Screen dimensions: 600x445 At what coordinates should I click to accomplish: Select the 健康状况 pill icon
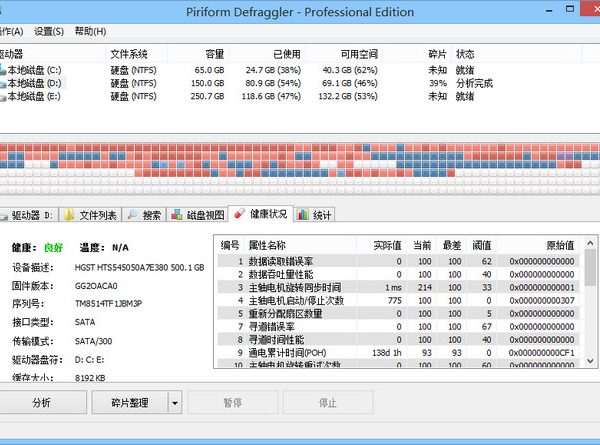[x=237, y=215]
